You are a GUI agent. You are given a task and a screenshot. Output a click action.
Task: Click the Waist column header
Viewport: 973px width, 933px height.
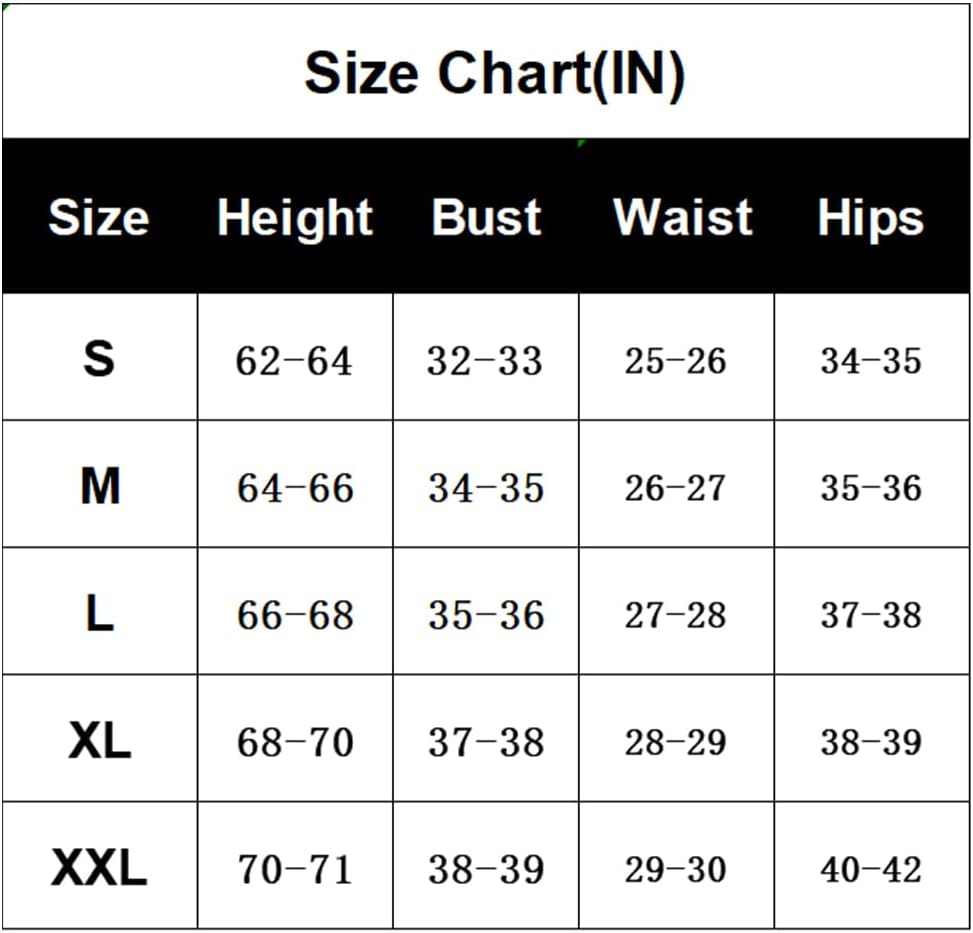click(x=683, y=217)
